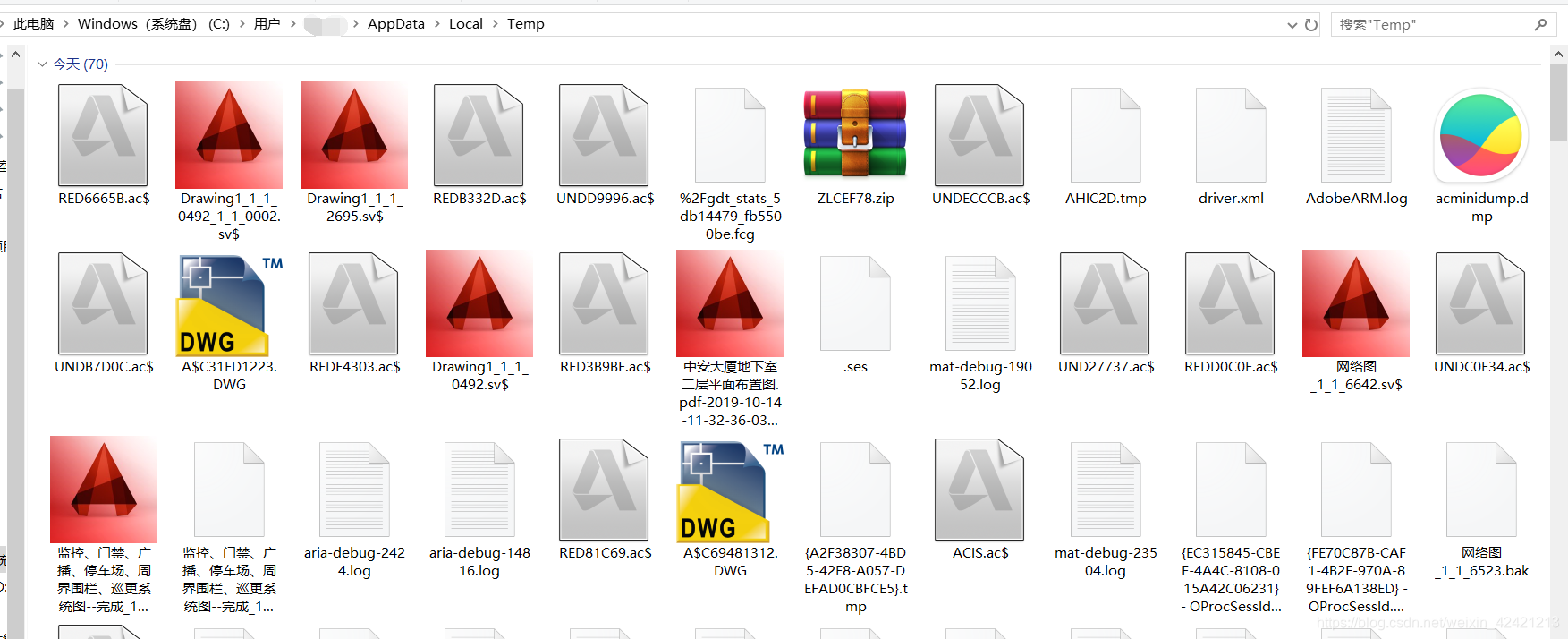Select Drawing1_1_1_0492_1_1_0002.sv$ AutoCAD icon
Image resolution: width=1568 pixels, height=639 pixels.
229,135
